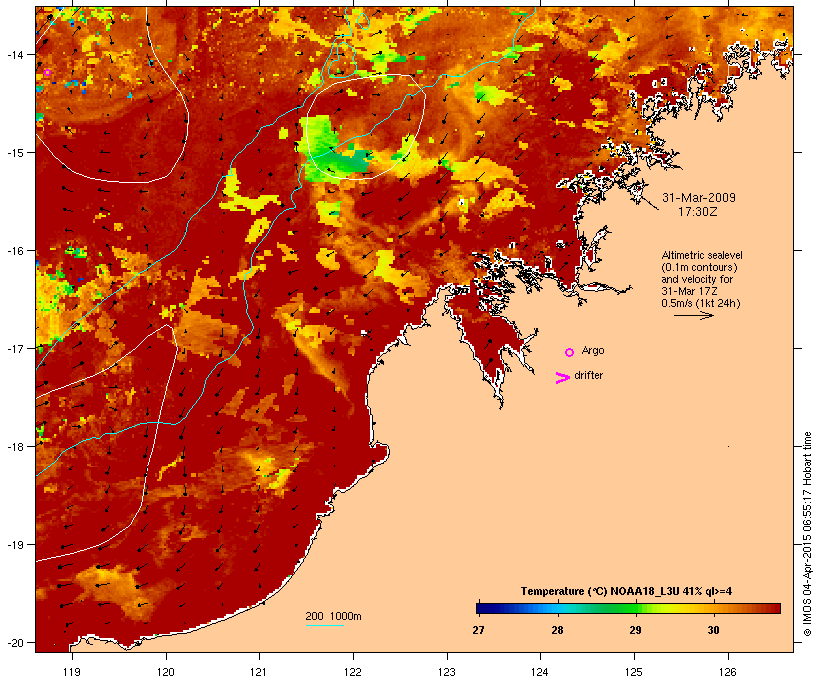The image size is (820, 680).
Task: Click latitude axis label -20
Action: [x=15, y=642]
